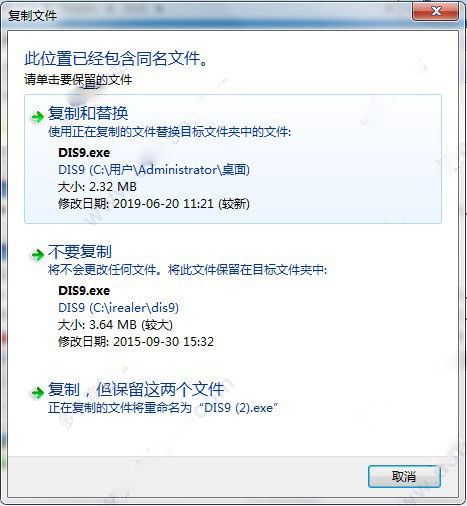
Task: Select 复制，但保留这两个文件 option
Action: [x=136, y=389]
